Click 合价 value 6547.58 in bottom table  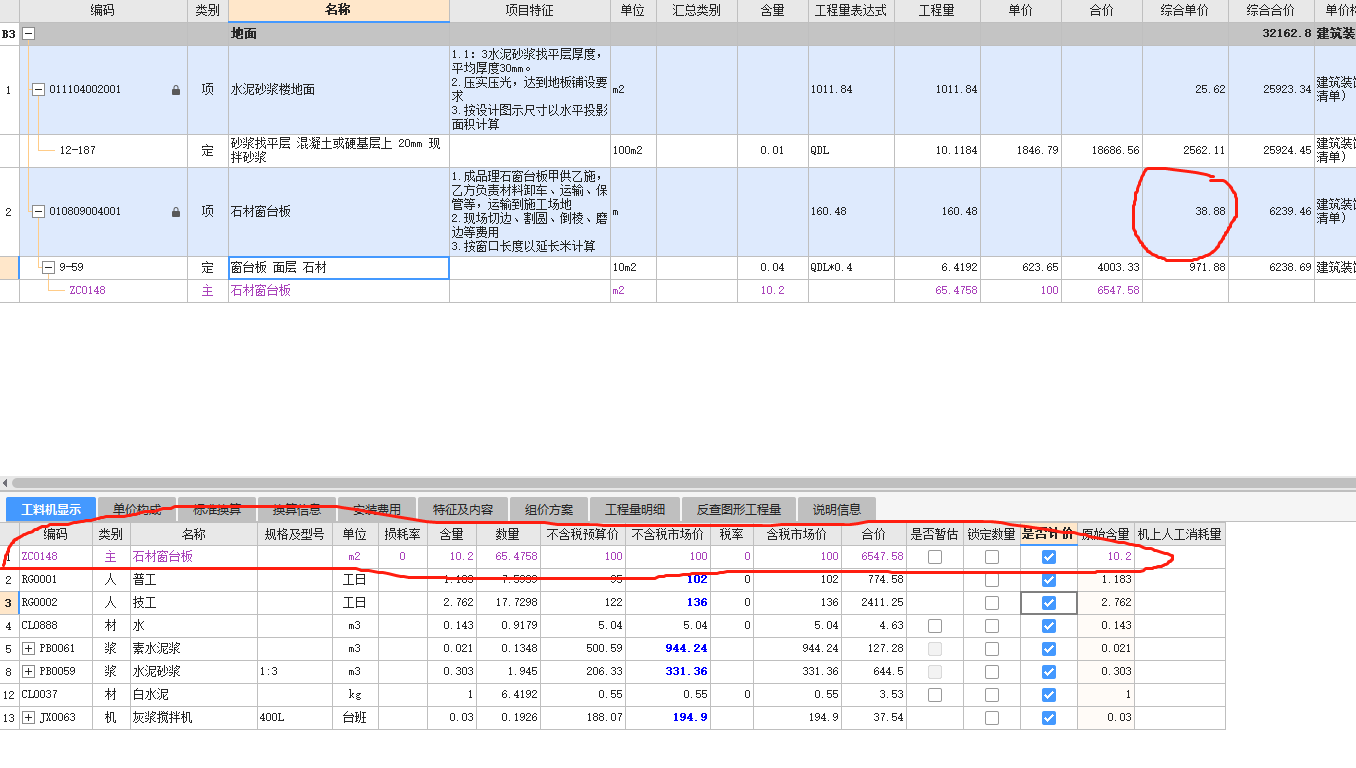(883, 557)
